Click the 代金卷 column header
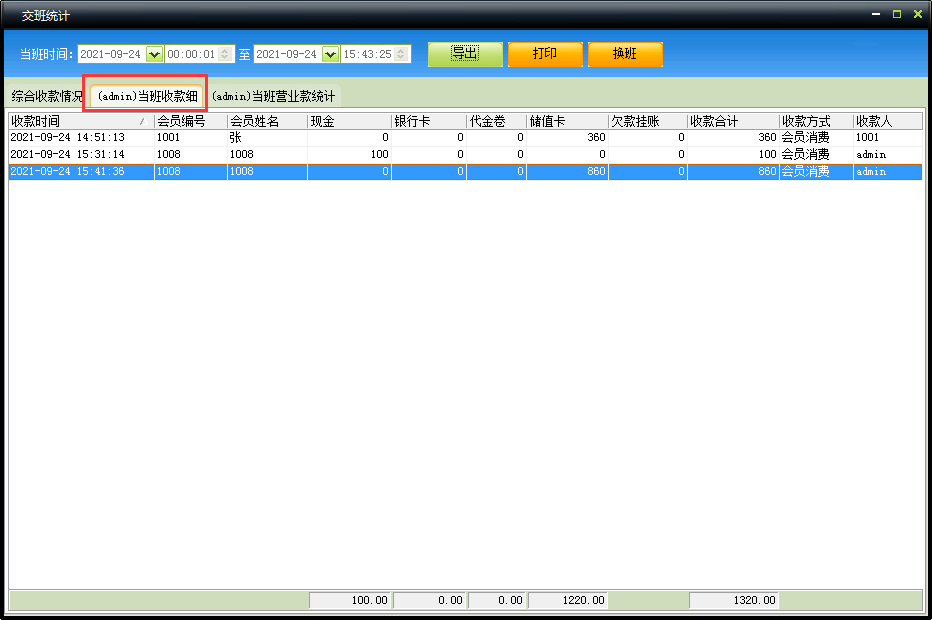Viewport: 932px width, 620px height. (x=497, y=121)
